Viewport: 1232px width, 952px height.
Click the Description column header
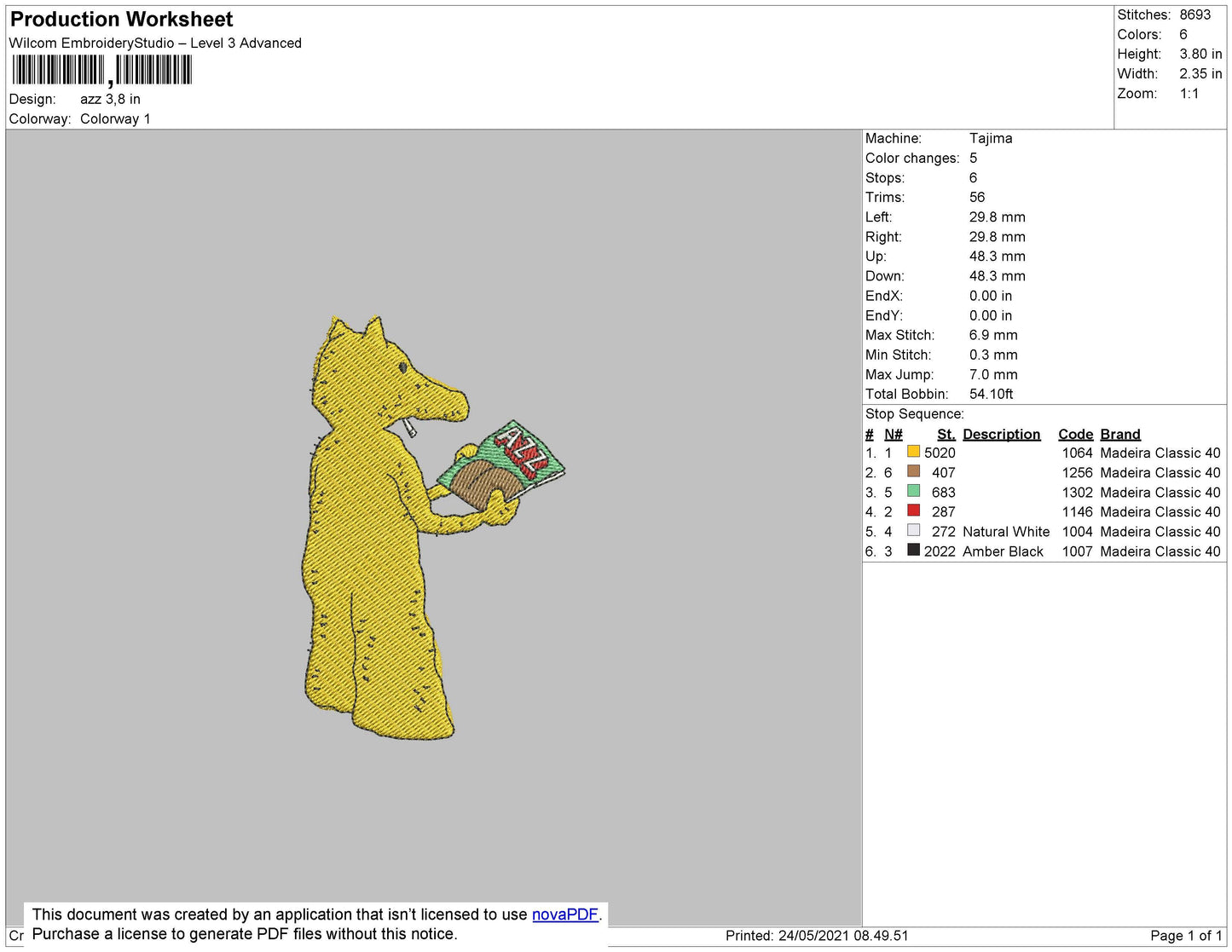tap(1001, 434)
